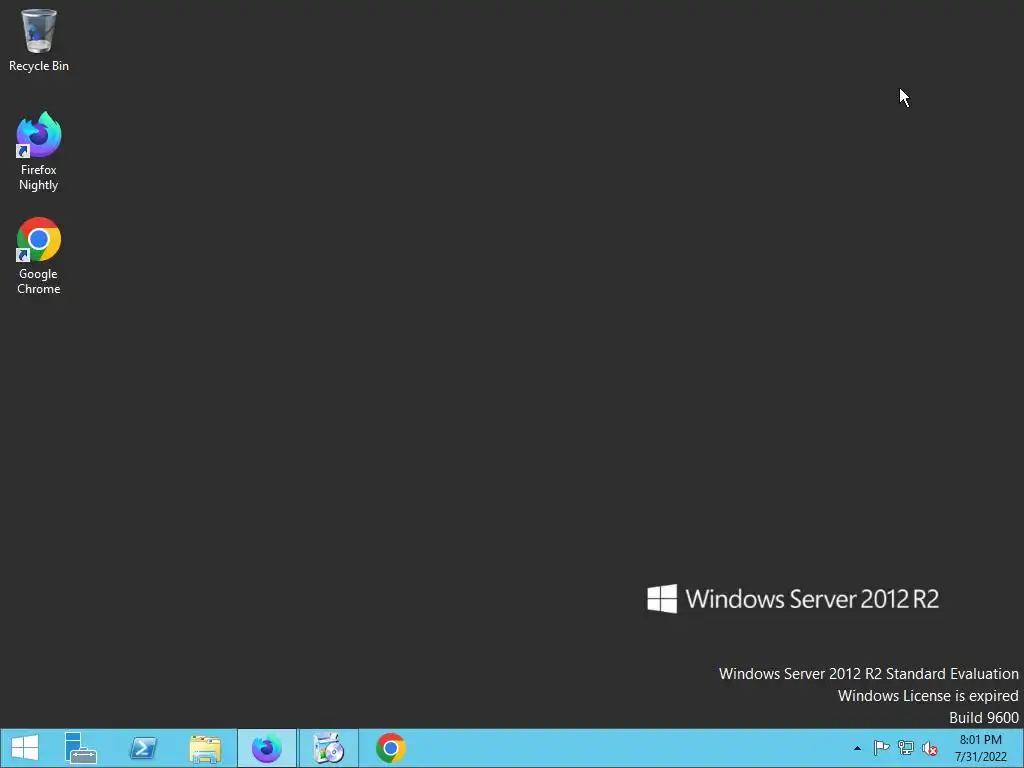Open File Explorer from the taskbar
The image size is (1024, 768).
coord(205,748)
